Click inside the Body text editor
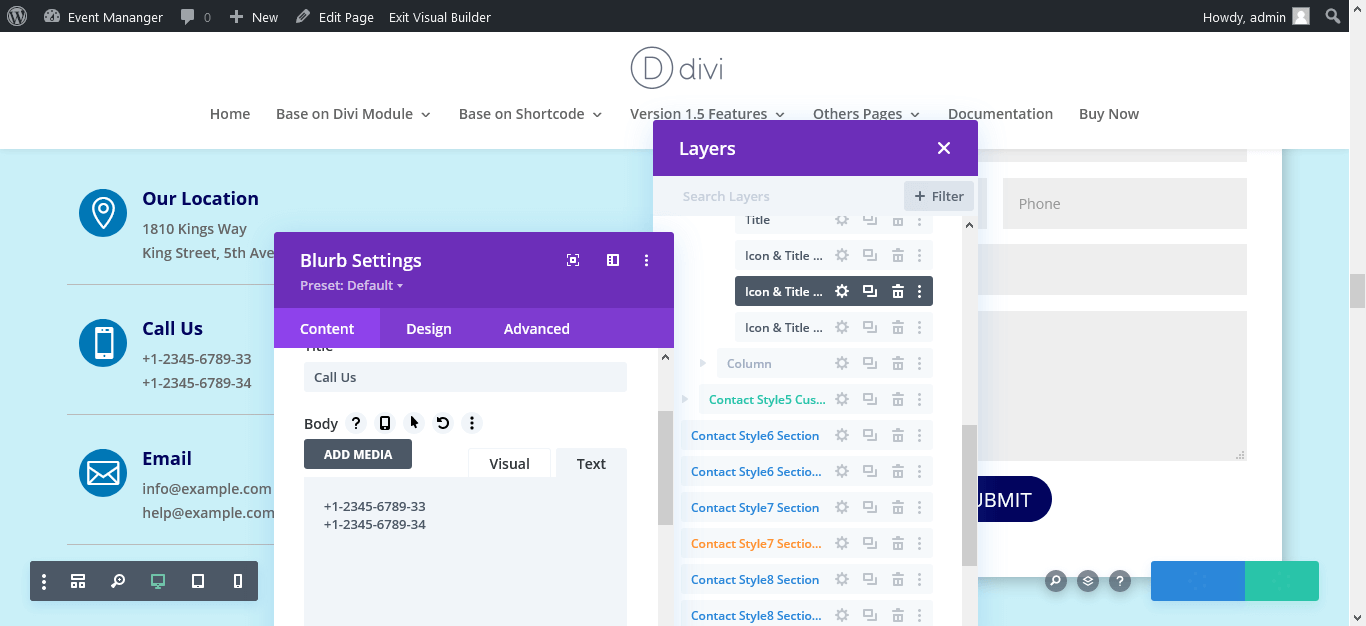The width and height of the screenshot is (1366, 626). pyautogui.click(x=465, y=552)
